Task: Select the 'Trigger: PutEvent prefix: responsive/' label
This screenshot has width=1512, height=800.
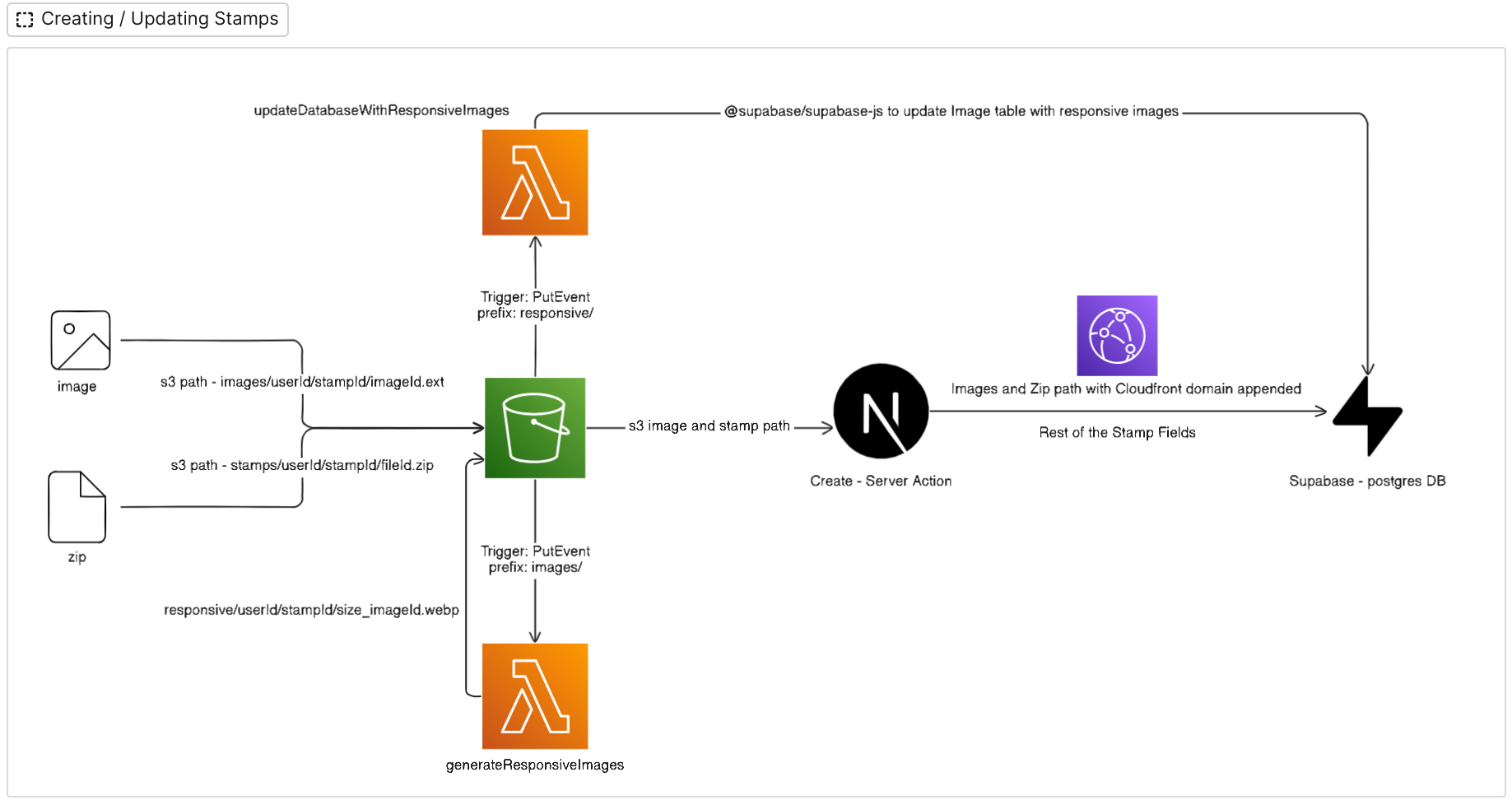Action: pyautogui.click(x=535, y=305)
